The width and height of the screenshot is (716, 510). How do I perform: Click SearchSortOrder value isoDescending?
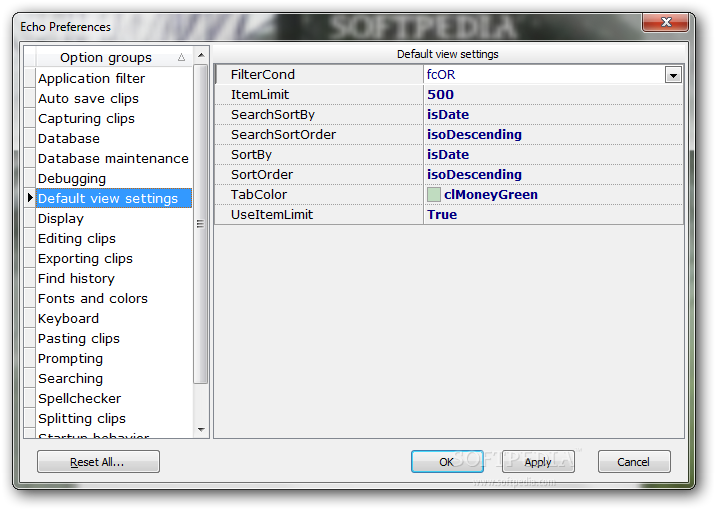tap(474, 135)
